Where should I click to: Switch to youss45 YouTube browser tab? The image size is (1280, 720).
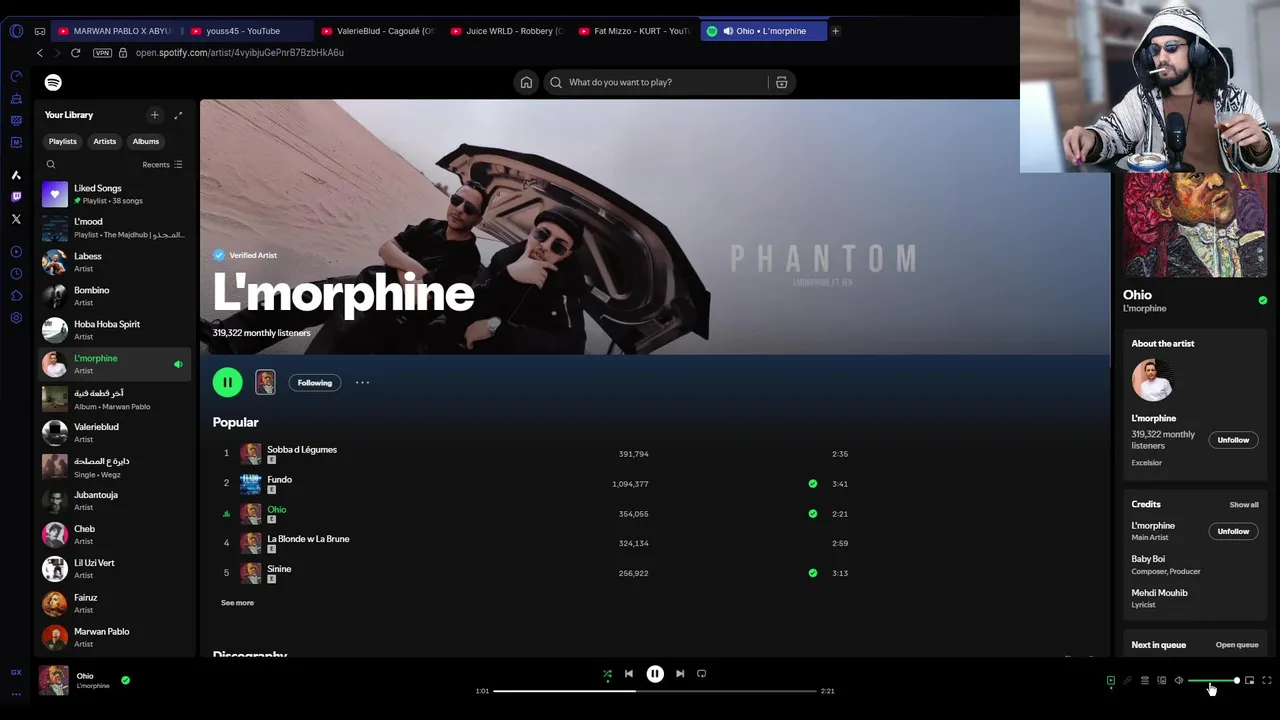[x=248, y=31]
